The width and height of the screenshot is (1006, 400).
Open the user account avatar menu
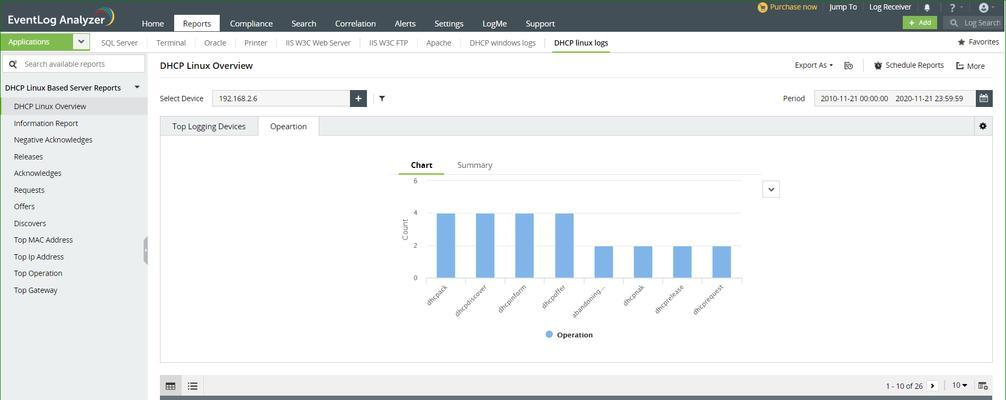pos(984,8)
